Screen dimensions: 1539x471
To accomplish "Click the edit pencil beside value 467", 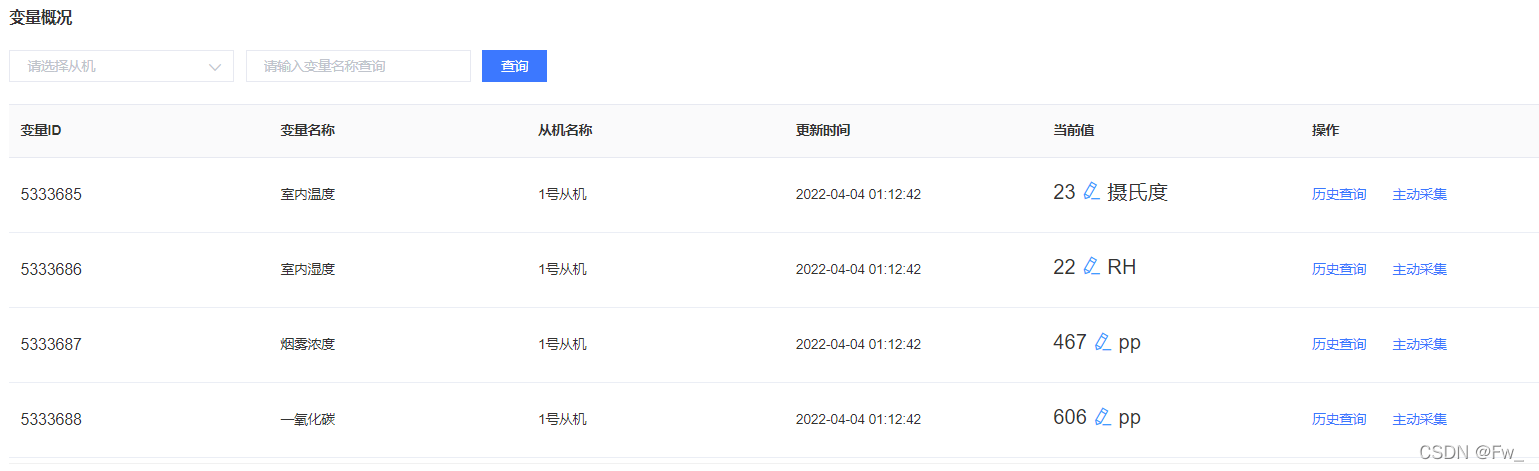I will click(1102, 341).
